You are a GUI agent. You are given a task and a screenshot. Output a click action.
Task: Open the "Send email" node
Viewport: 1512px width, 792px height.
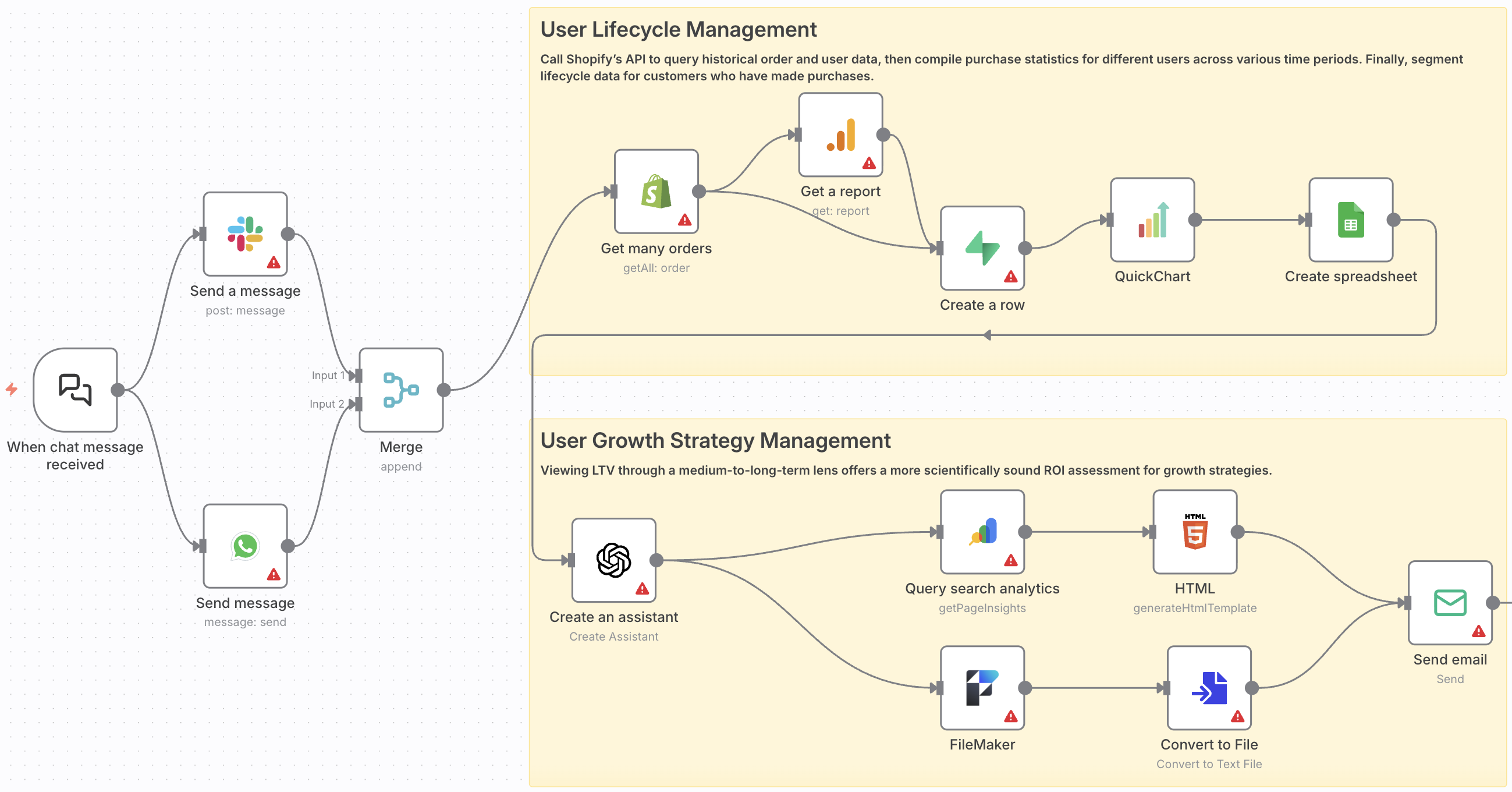click(x=1450, y=602)
